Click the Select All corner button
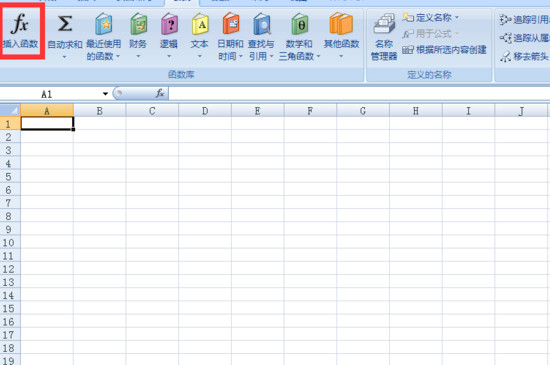Image resolution: width=550 pixels, height=365 pixels. [x=10, y=110]
